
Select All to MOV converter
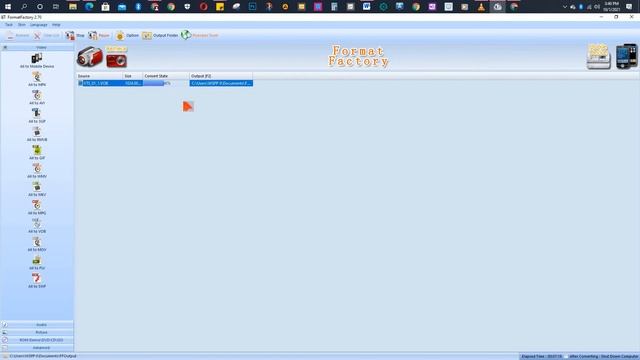pyautogui.click(x=37, y=244)
